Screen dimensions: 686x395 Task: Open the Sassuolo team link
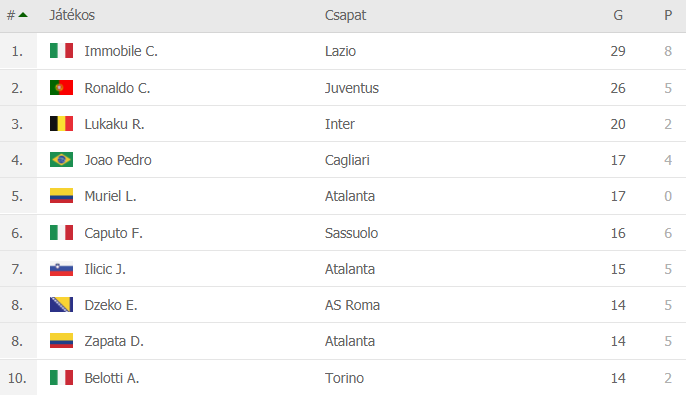(351, 233)
